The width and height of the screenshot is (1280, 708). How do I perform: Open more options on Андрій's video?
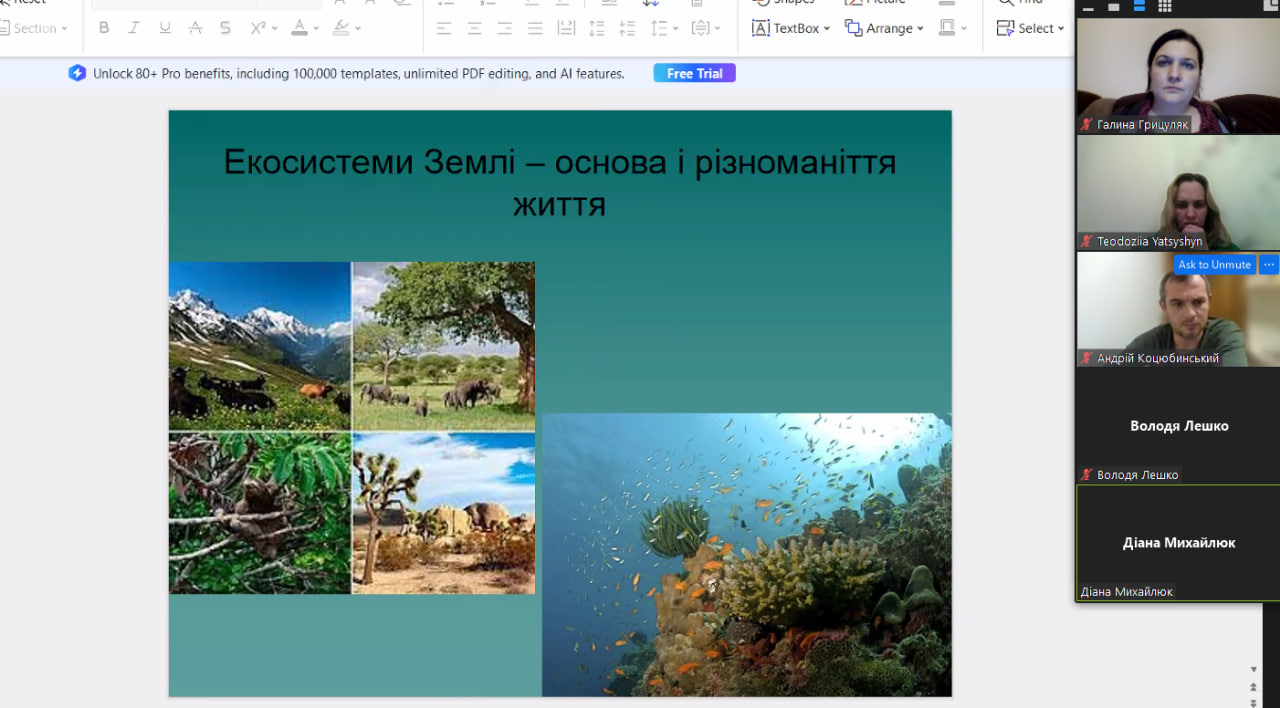(1268, 265)
